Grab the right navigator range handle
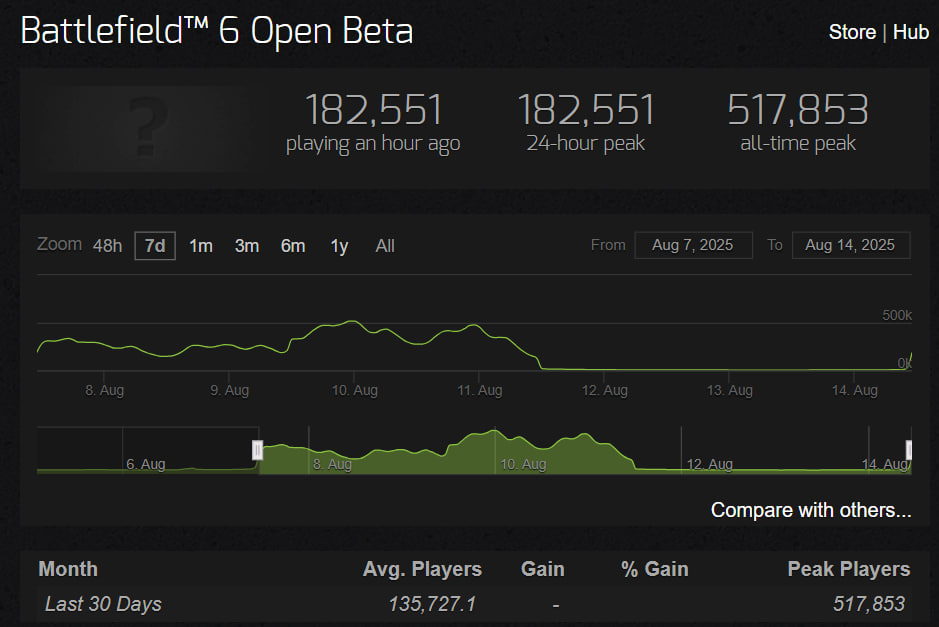The width and height of the screenshot is (939, 627). pyautogui.click(x=908, y=450)
